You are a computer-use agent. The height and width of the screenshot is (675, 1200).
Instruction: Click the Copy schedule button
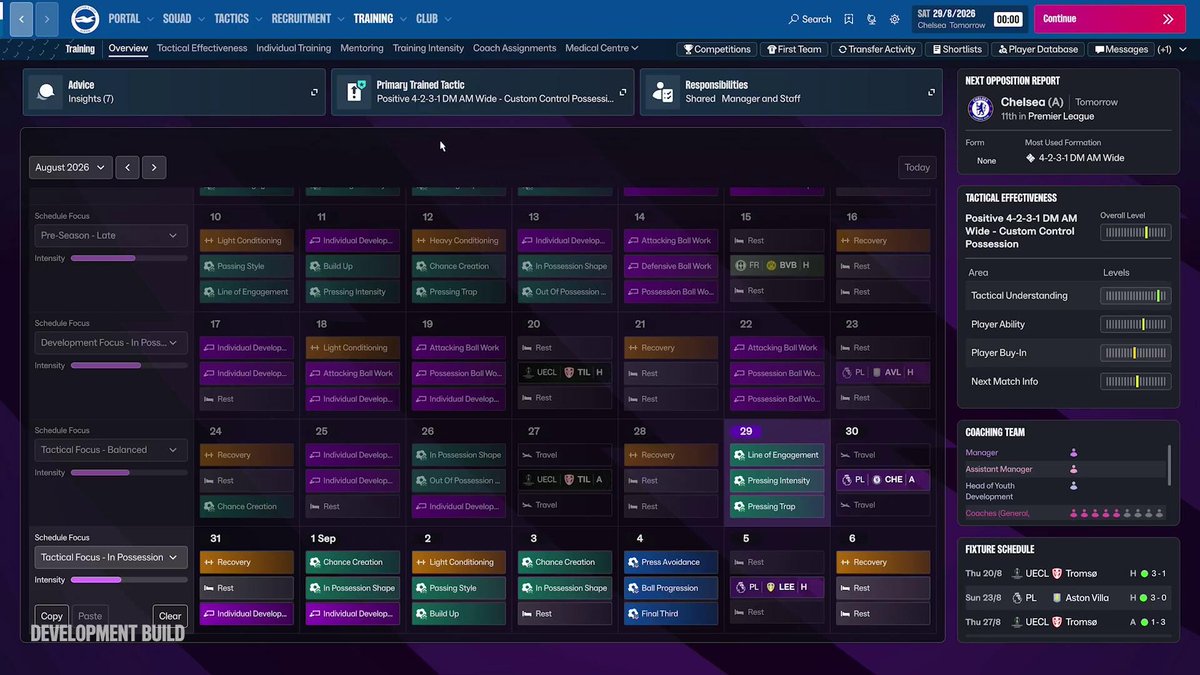tap(51, 616)
